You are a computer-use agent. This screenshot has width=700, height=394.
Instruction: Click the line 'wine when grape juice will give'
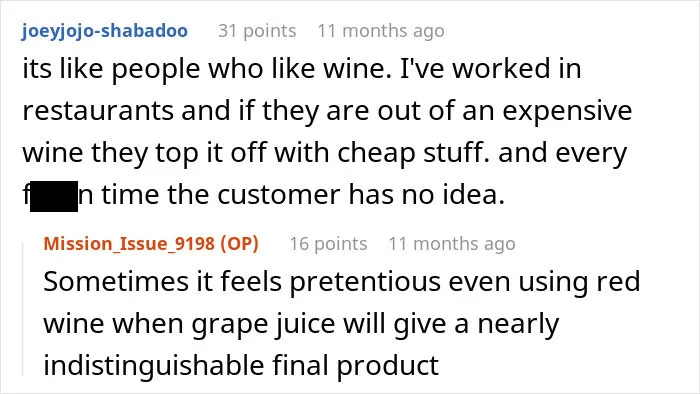point(301,324)
